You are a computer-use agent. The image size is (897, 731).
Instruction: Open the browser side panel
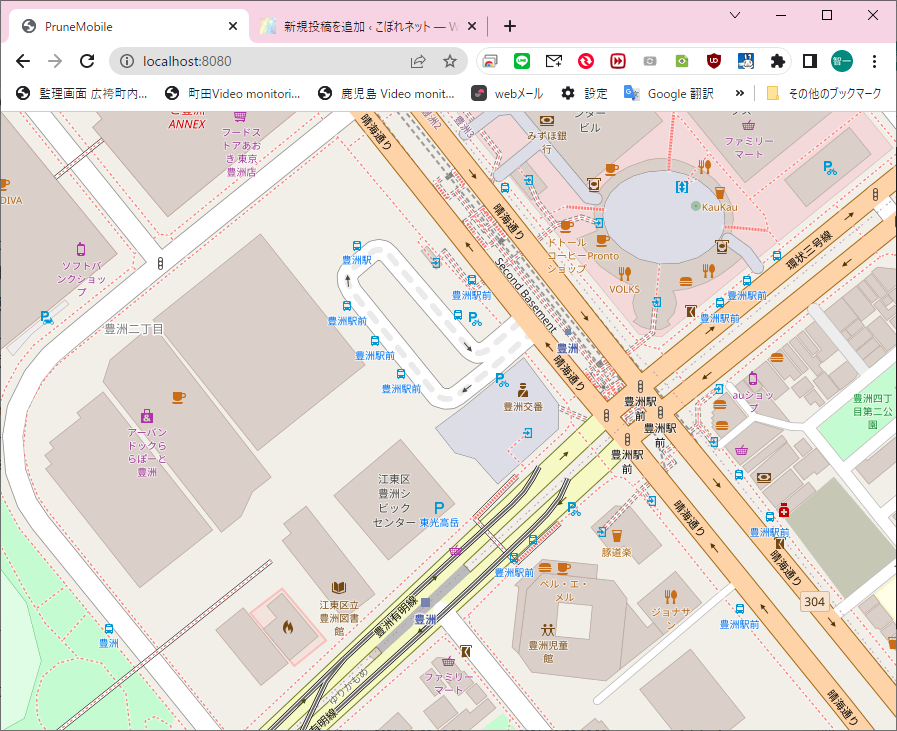(809, 61)
